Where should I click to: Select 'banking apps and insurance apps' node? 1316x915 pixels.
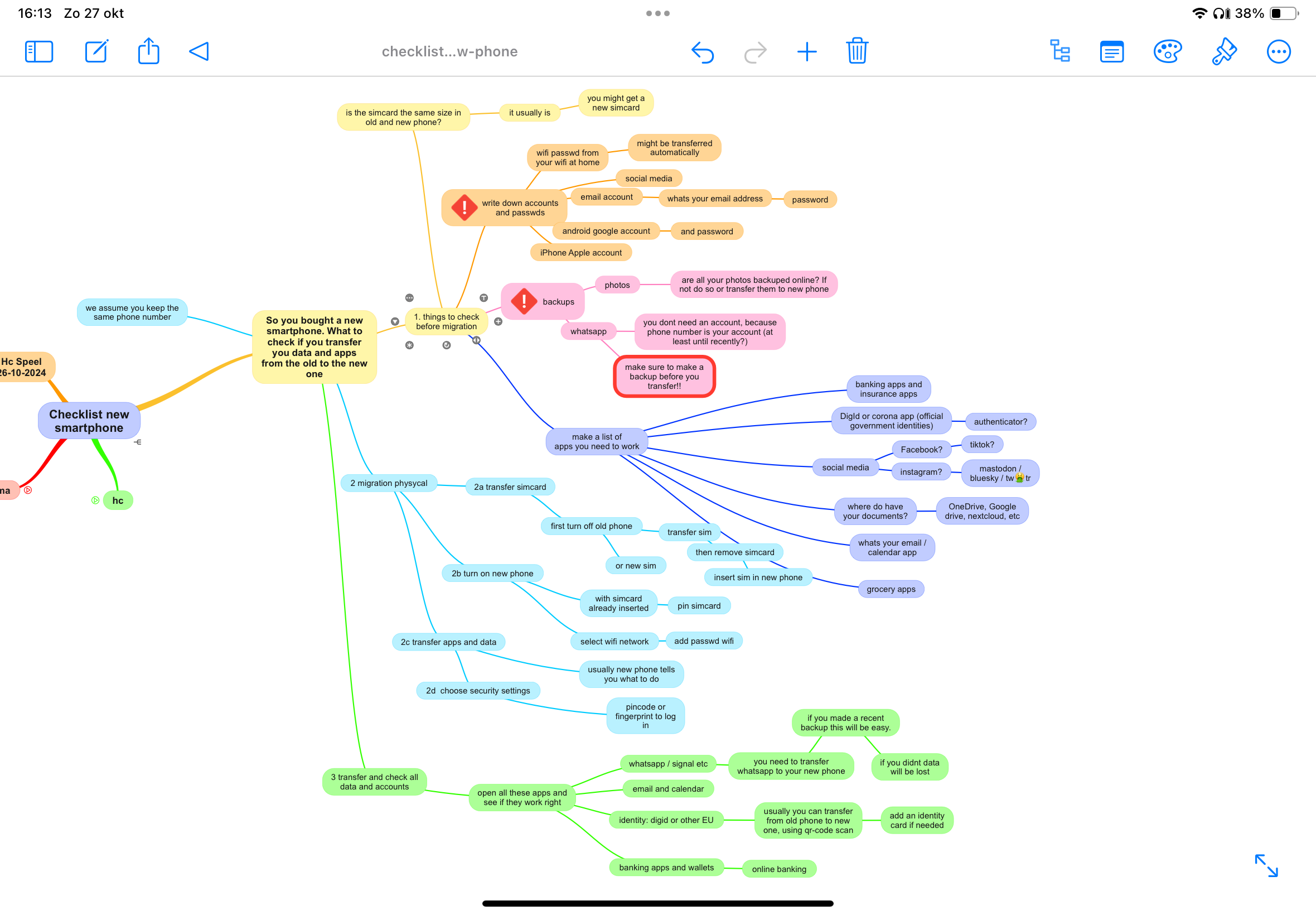(x=889, y=389)
